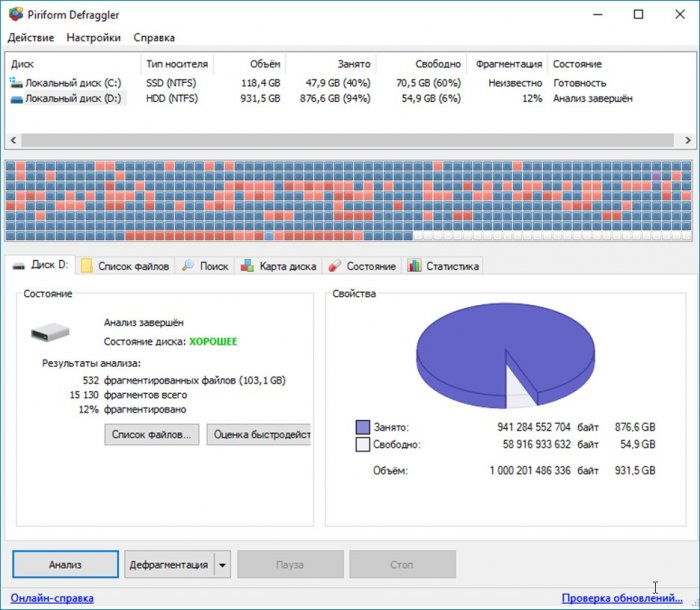
Task: Click the pill icon on the Состояние tab
Action: tap(334, 266)
